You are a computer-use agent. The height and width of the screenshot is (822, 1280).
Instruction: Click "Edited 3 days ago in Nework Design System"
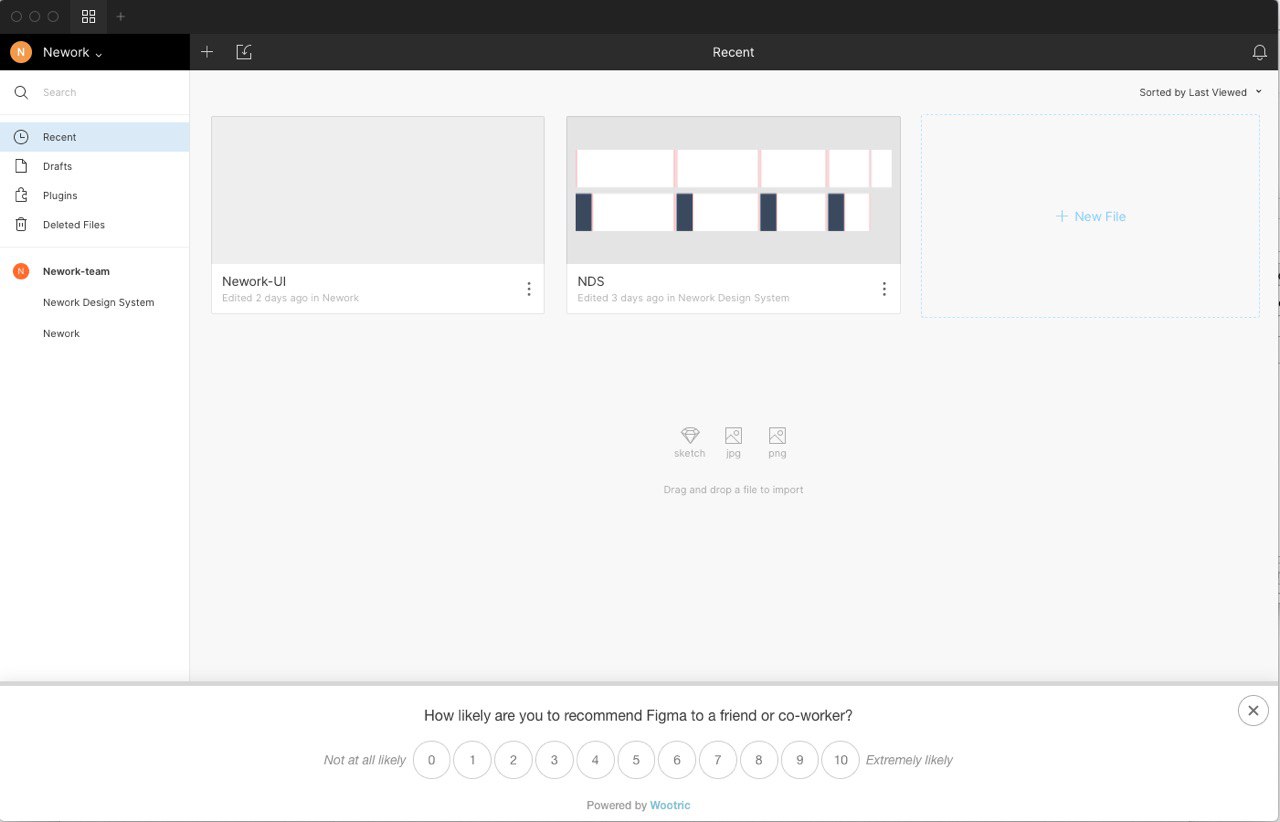coord(683,298)
